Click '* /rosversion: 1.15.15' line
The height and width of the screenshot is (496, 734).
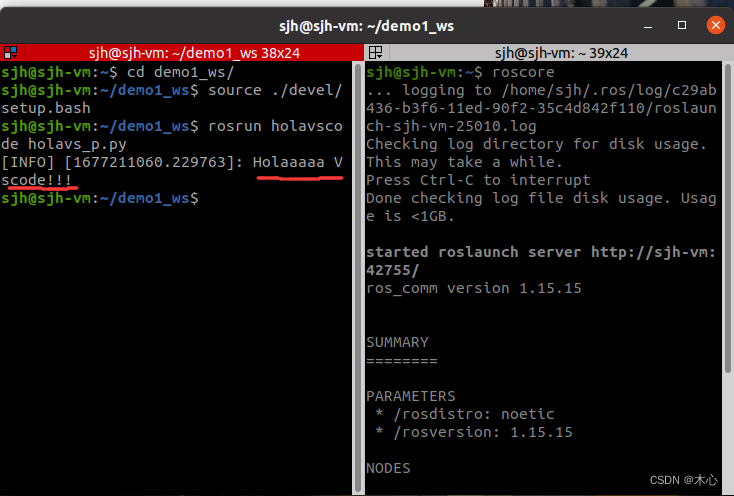pos(474,432)
